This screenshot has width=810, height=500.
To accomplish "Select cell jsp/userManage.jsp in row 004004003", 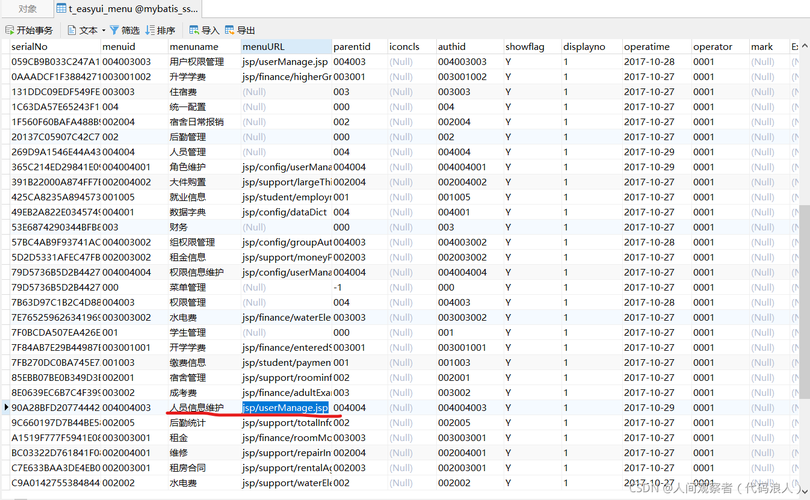I will 286,408.
